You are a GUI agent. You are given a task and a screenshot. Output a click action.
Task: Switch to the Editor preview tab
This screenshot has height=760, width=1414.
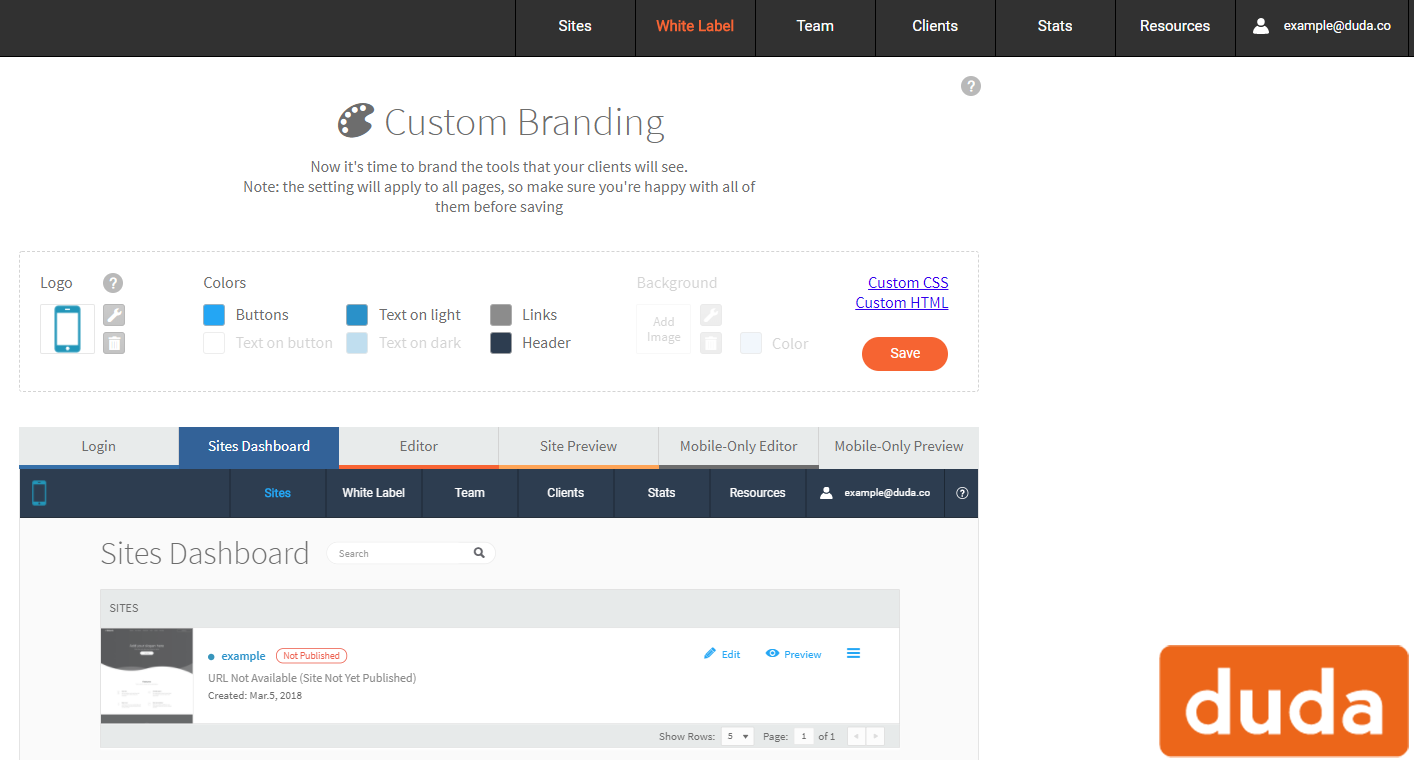[x=418, y=447]
